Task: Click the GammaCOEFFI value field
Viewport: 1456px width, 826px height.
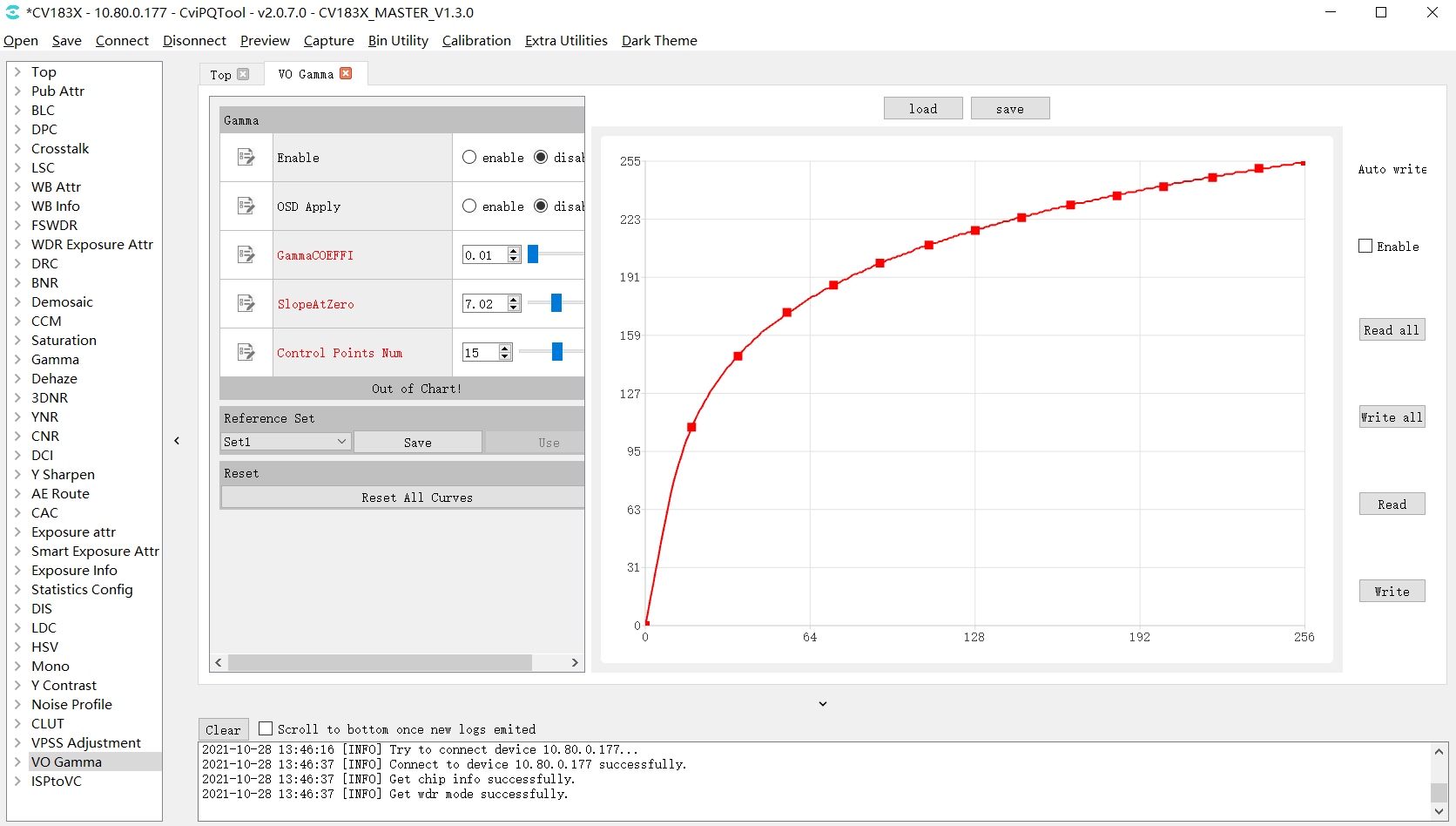Action: (484, 254)
